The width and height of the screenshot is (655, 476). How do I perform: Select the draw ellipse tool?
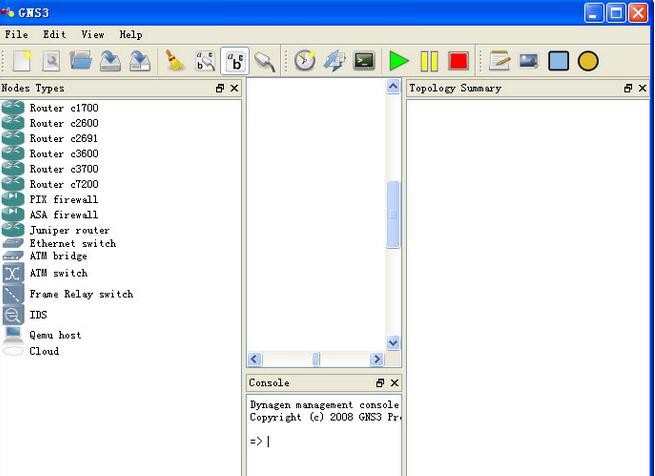(588, 61)
